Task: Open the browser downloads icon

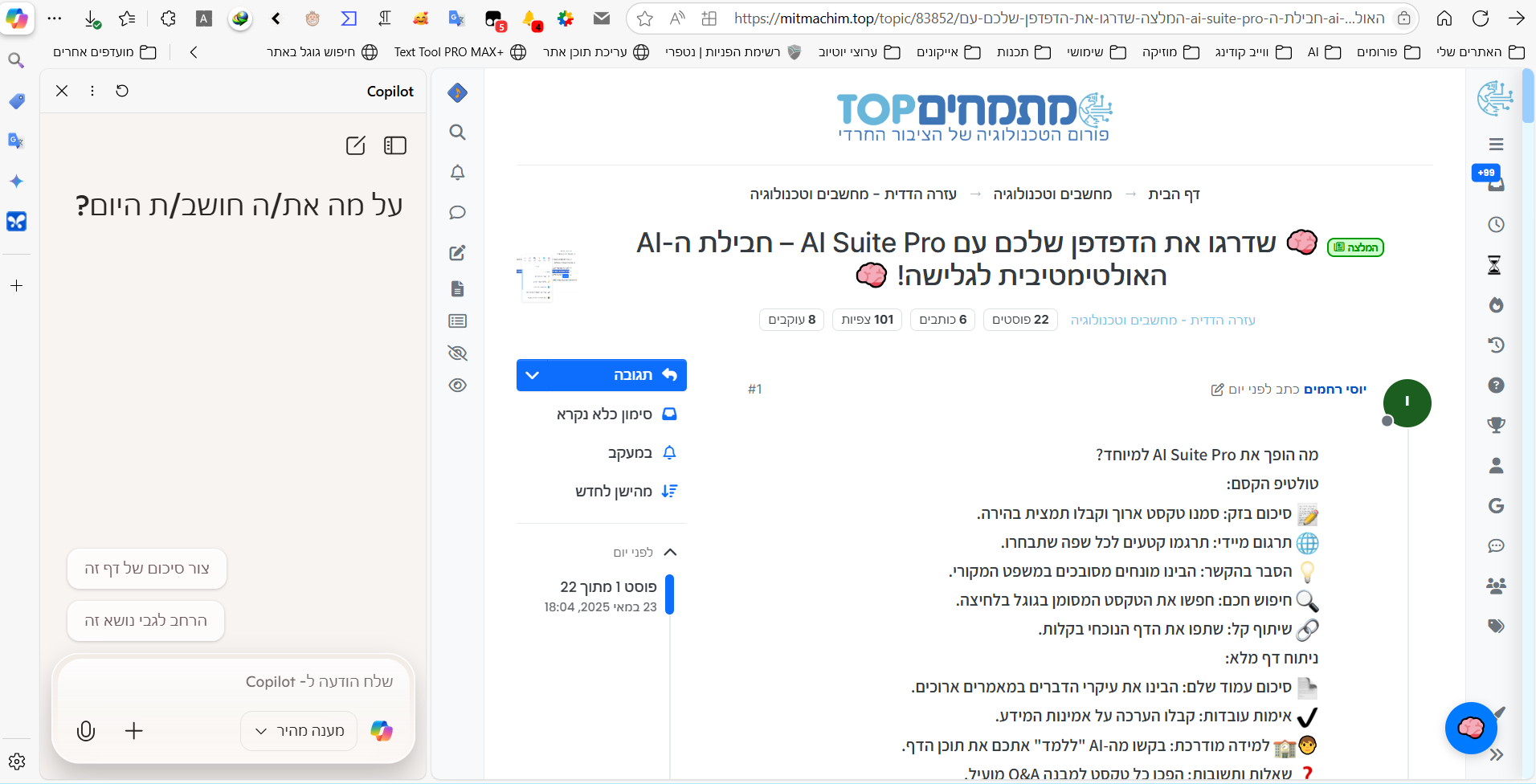Action: point(92,18)
